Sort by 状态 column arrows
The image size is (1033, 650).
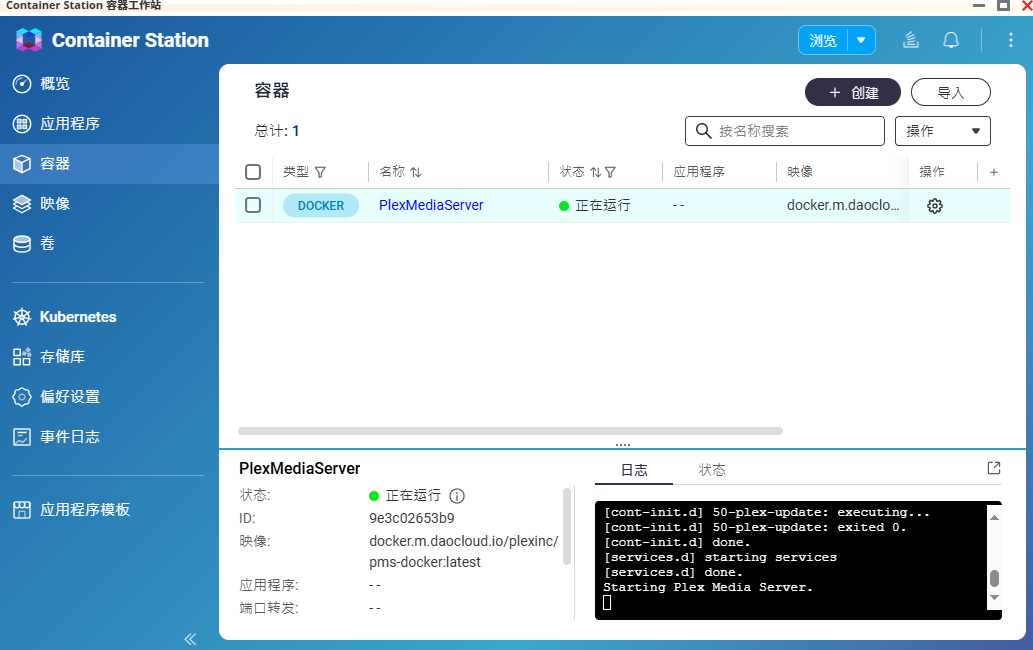[596, 173]
